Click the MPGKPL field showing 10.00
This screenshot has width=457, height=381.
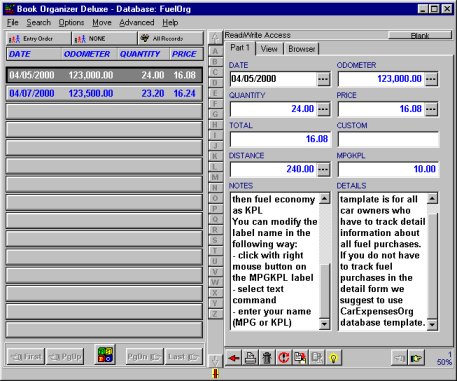point(388,169)
